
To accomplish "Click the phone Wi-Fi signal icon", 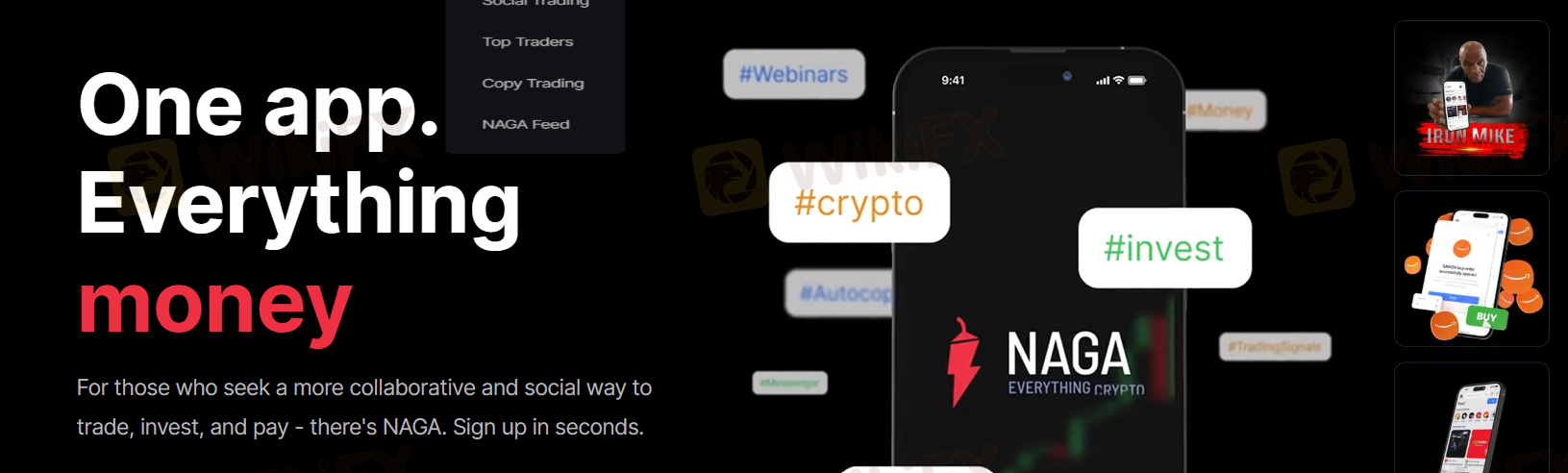I will tap(1118, 81).
